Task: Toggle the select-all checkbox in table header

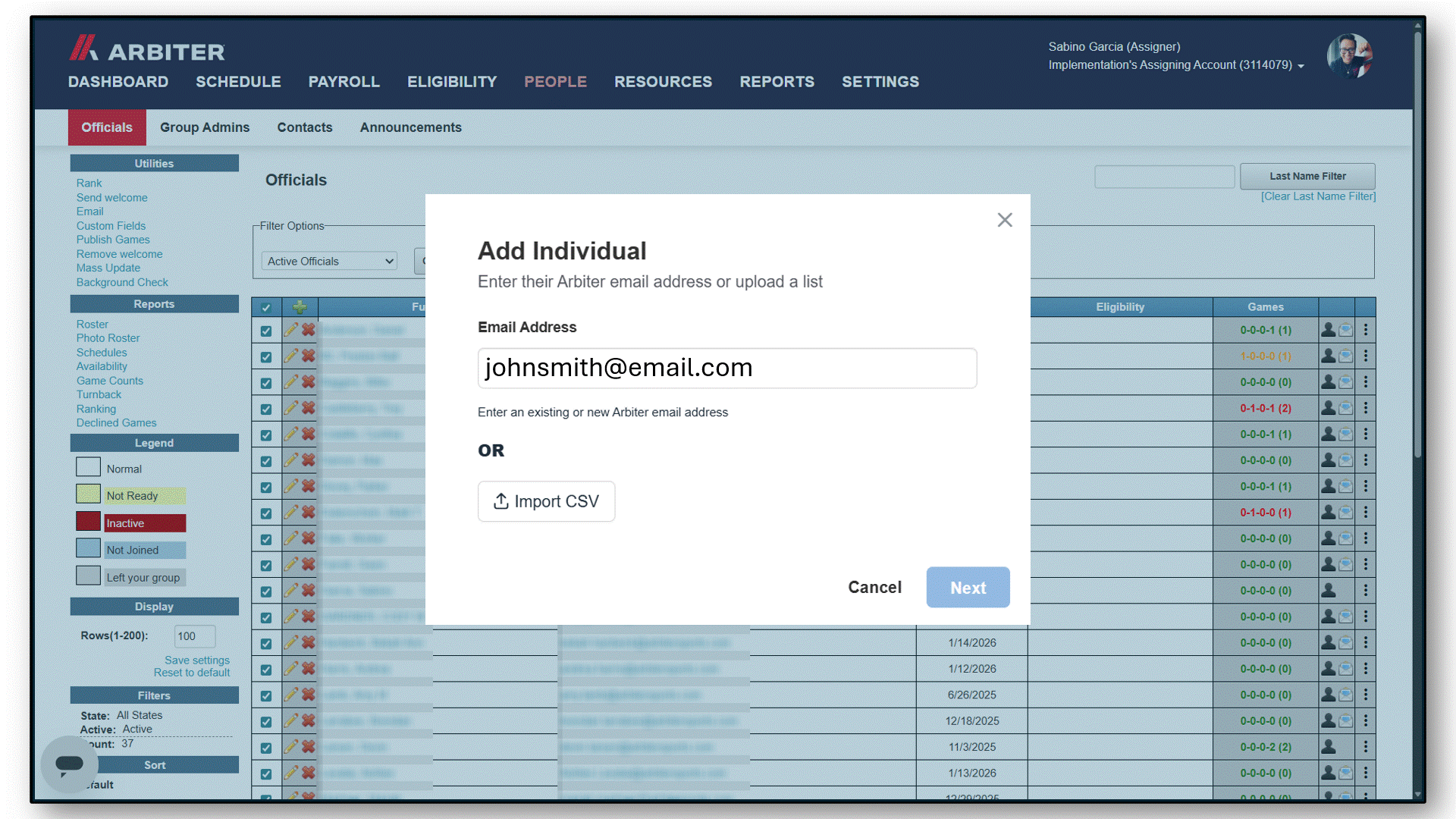Action: pyautogui.click(x=266, y=307)
